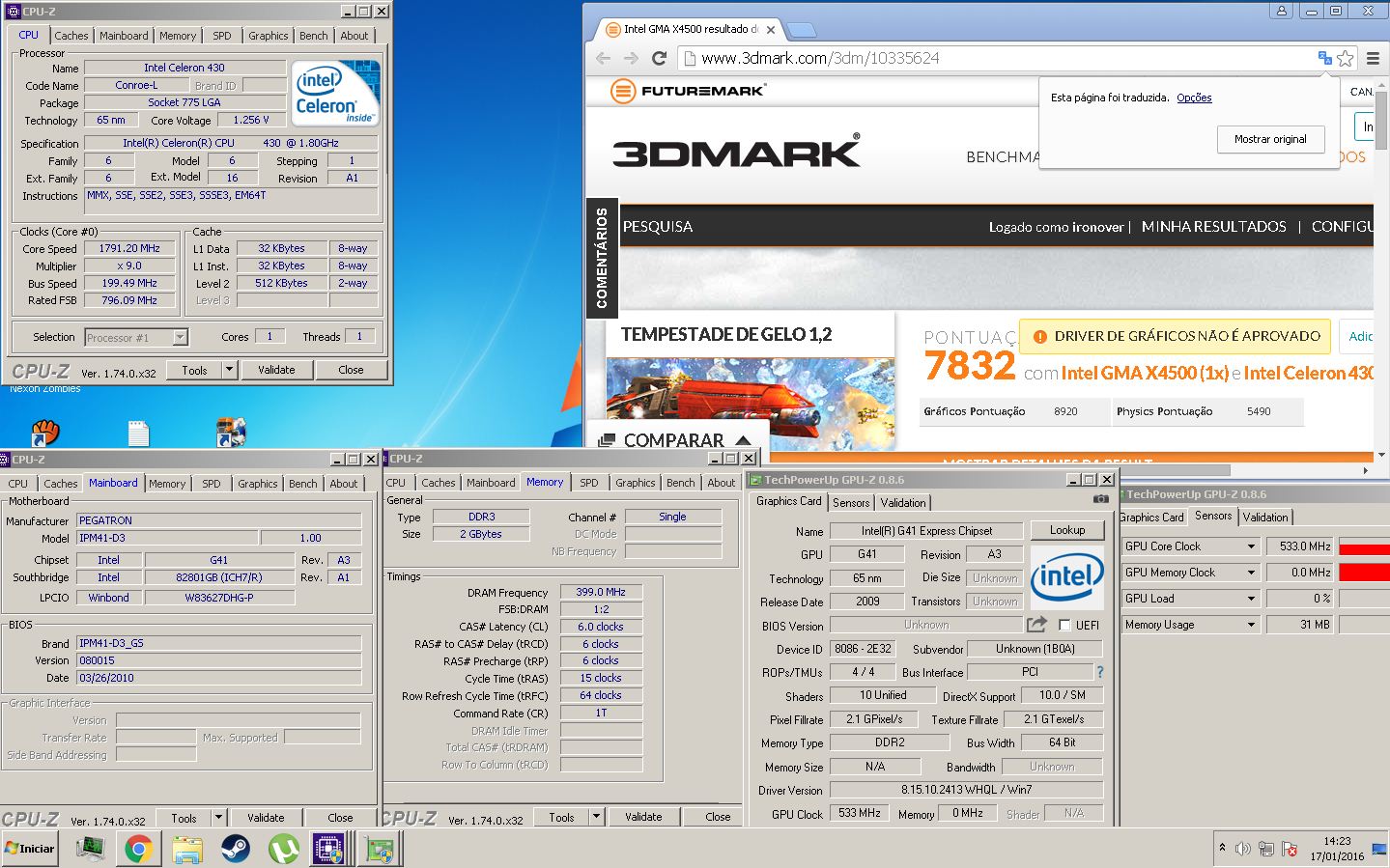Click the Chrome forward arrow
Viewport: 1390px width, 868px height.
point(631,58)
